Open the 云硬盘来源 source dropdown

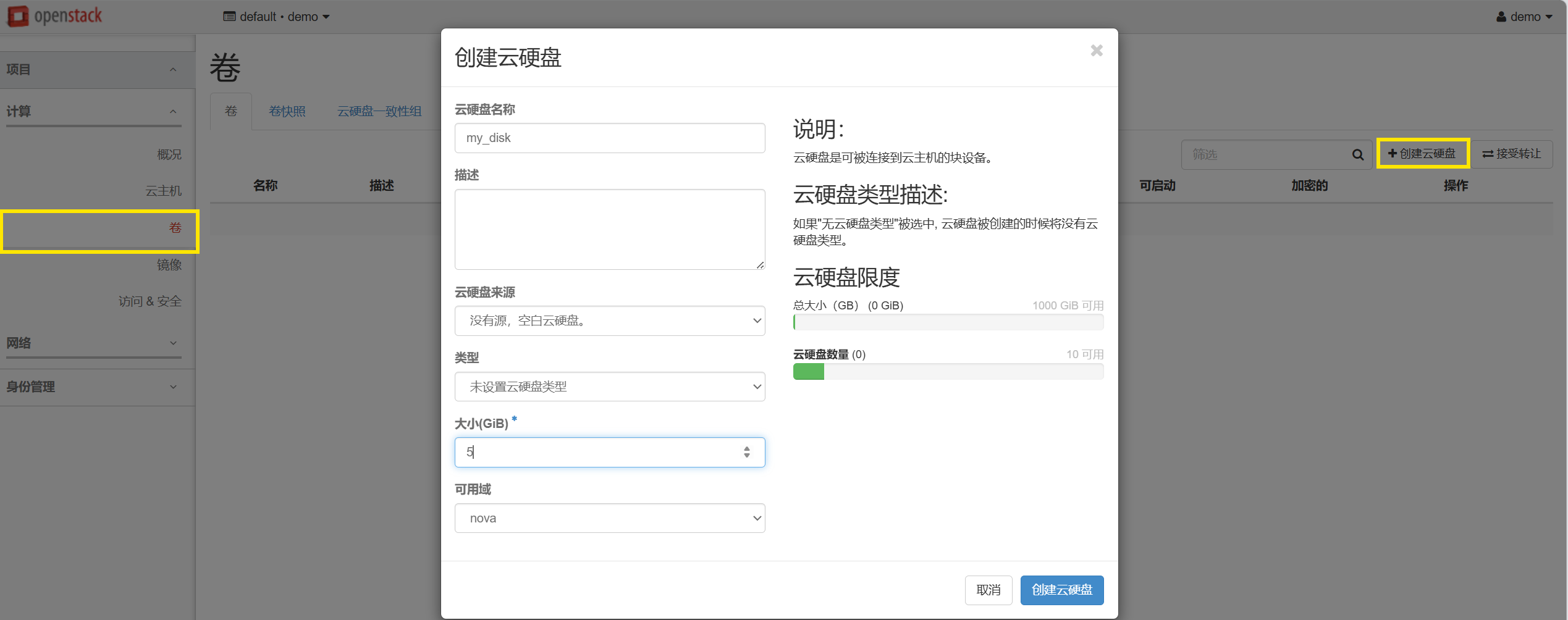coord(610,320)
